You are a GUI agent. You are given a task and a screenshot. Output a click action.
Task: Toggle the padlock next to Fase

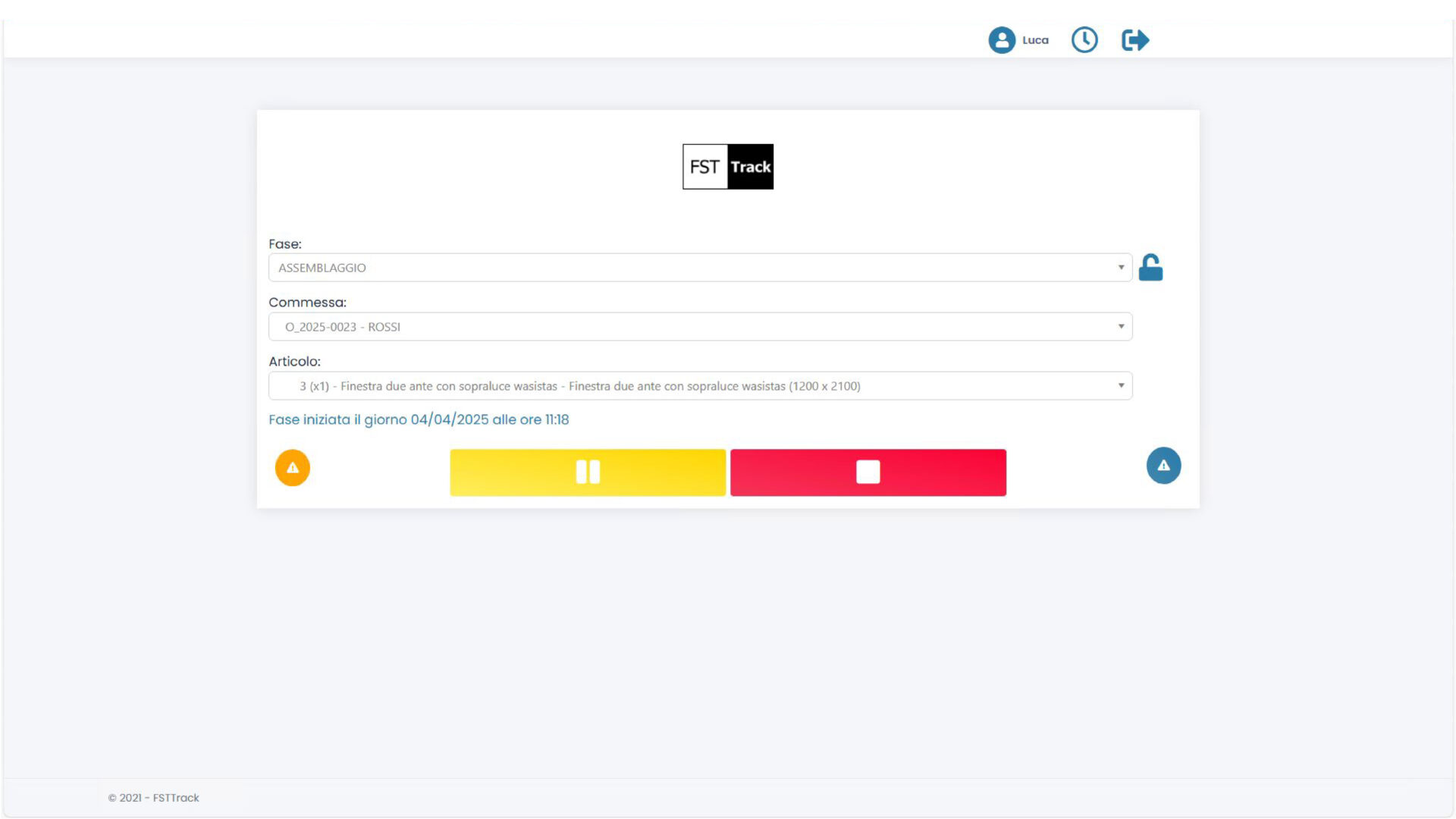(x=1150, y=268)
